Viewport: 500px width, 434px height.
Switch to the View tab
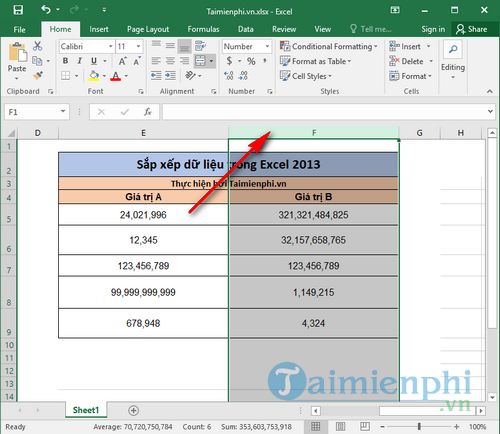click(x=323, y=29)
